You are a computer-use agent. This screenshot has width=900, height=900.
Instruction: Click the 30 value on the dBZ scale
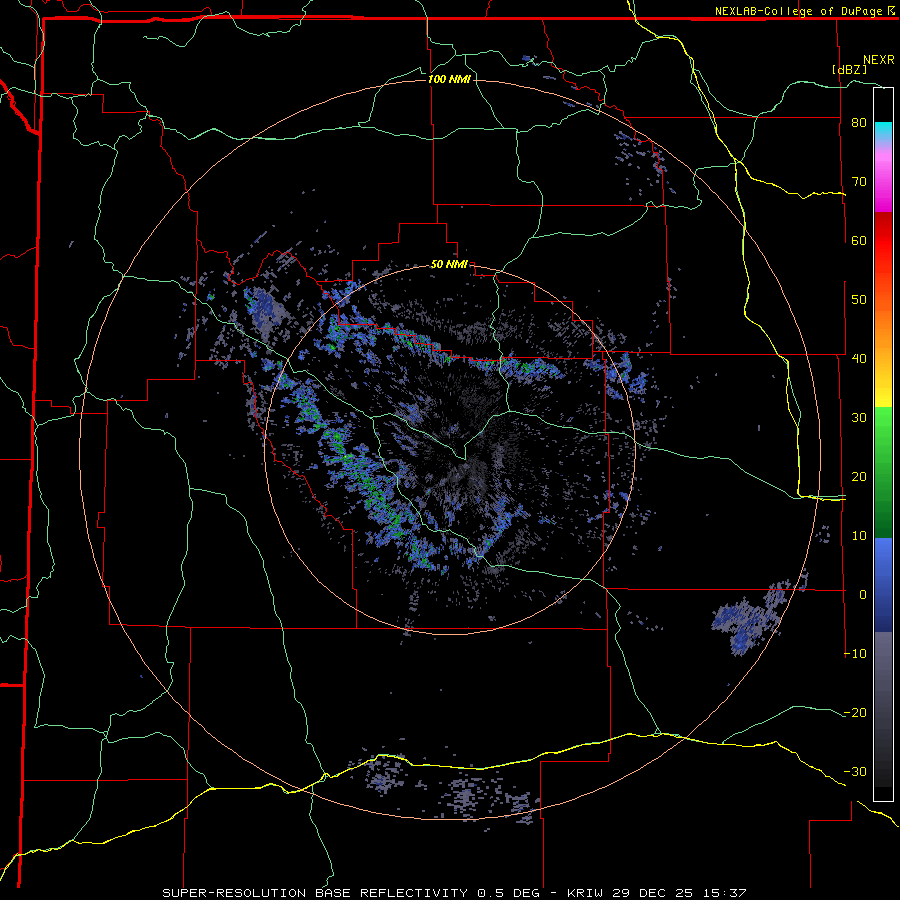coord(859,418)
